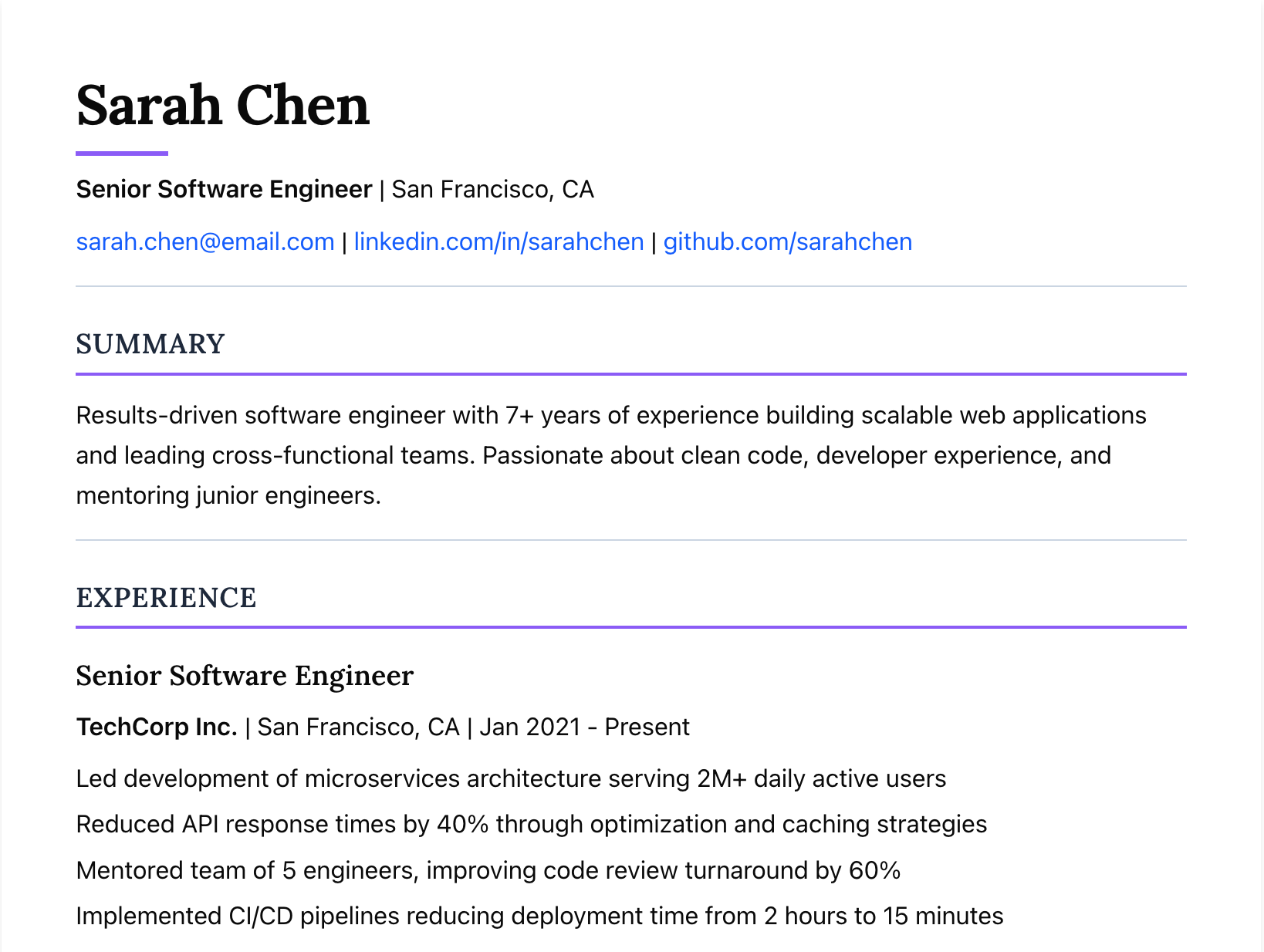The image size is (1264, 952).
Task: Click the Senior Software Engineer role heading under Experience
Action: (x=245, y=676)
